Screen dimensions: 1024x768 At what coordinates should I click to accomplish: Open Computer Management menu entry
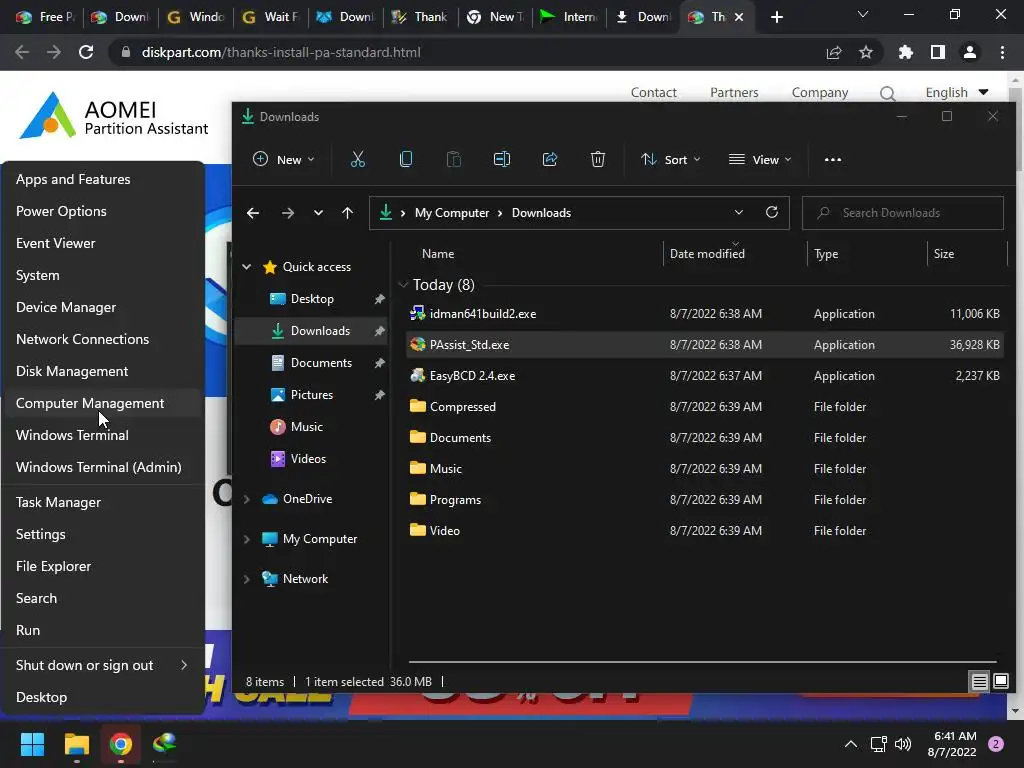coord(103,403)
